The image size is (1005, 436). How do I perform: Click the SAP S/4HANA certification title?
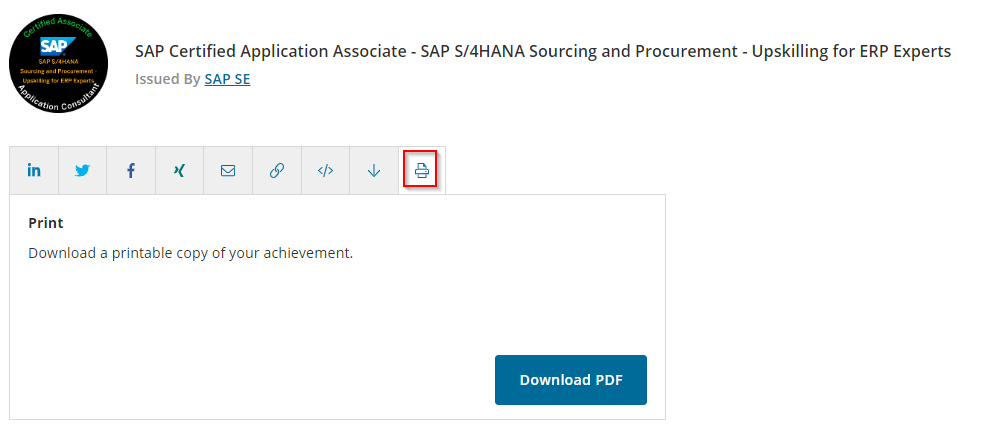point(542,52)
